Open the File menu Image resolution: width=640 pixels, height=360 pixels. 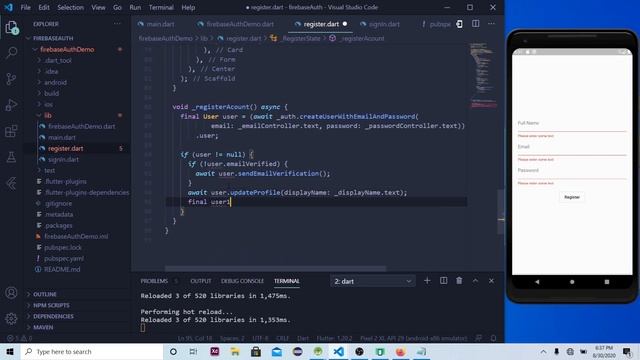pos(25,7)
